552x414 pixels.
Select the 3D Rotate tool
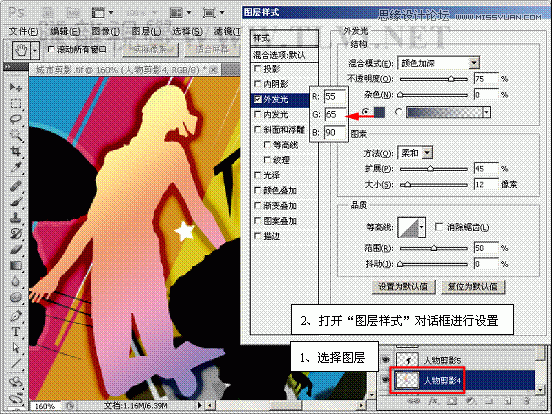point(15,382)
